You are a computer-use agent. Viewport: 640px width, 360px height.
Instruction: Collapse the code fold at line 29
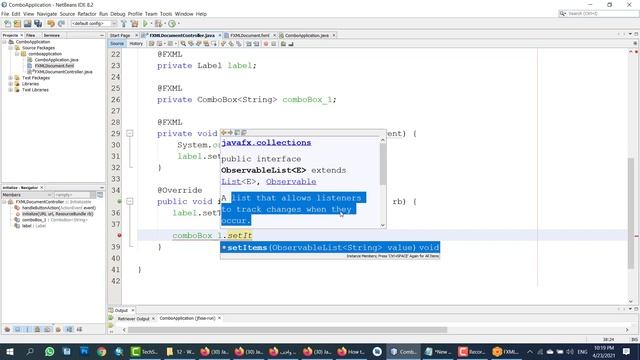click(x=129, y=133)
